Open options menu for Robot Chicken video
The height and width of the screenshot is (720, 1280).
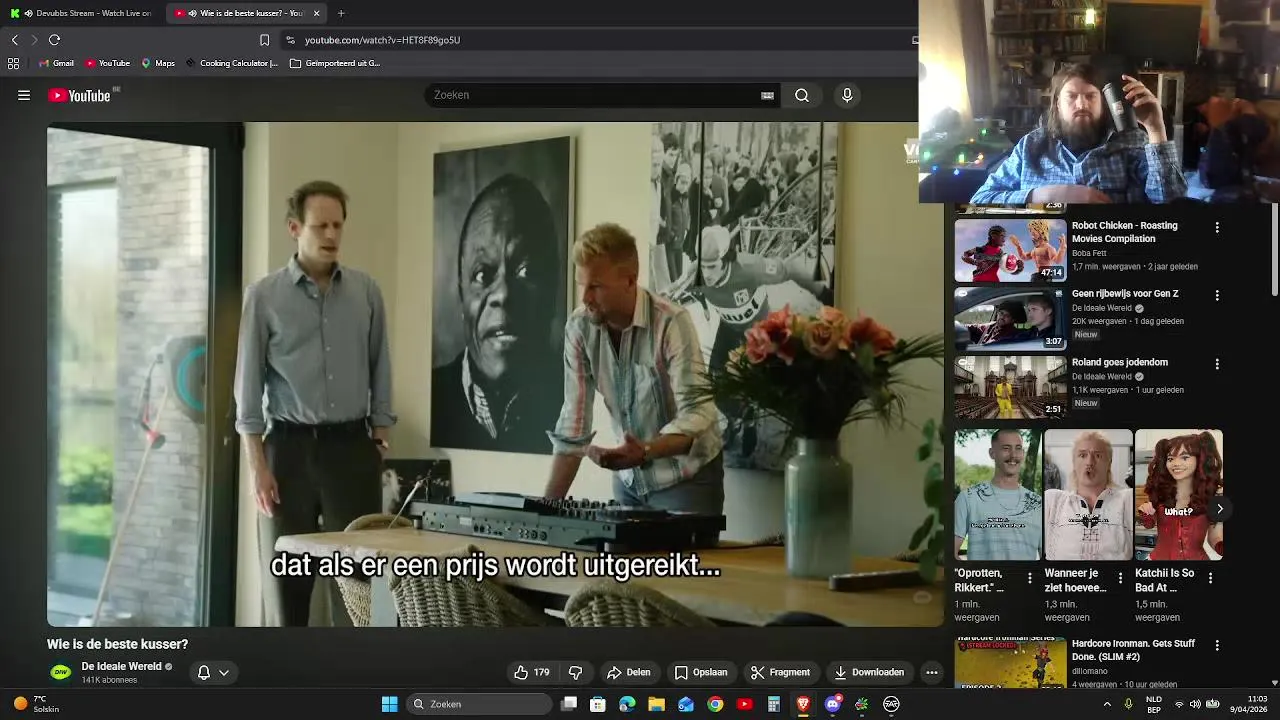(x=1217, y=228)
